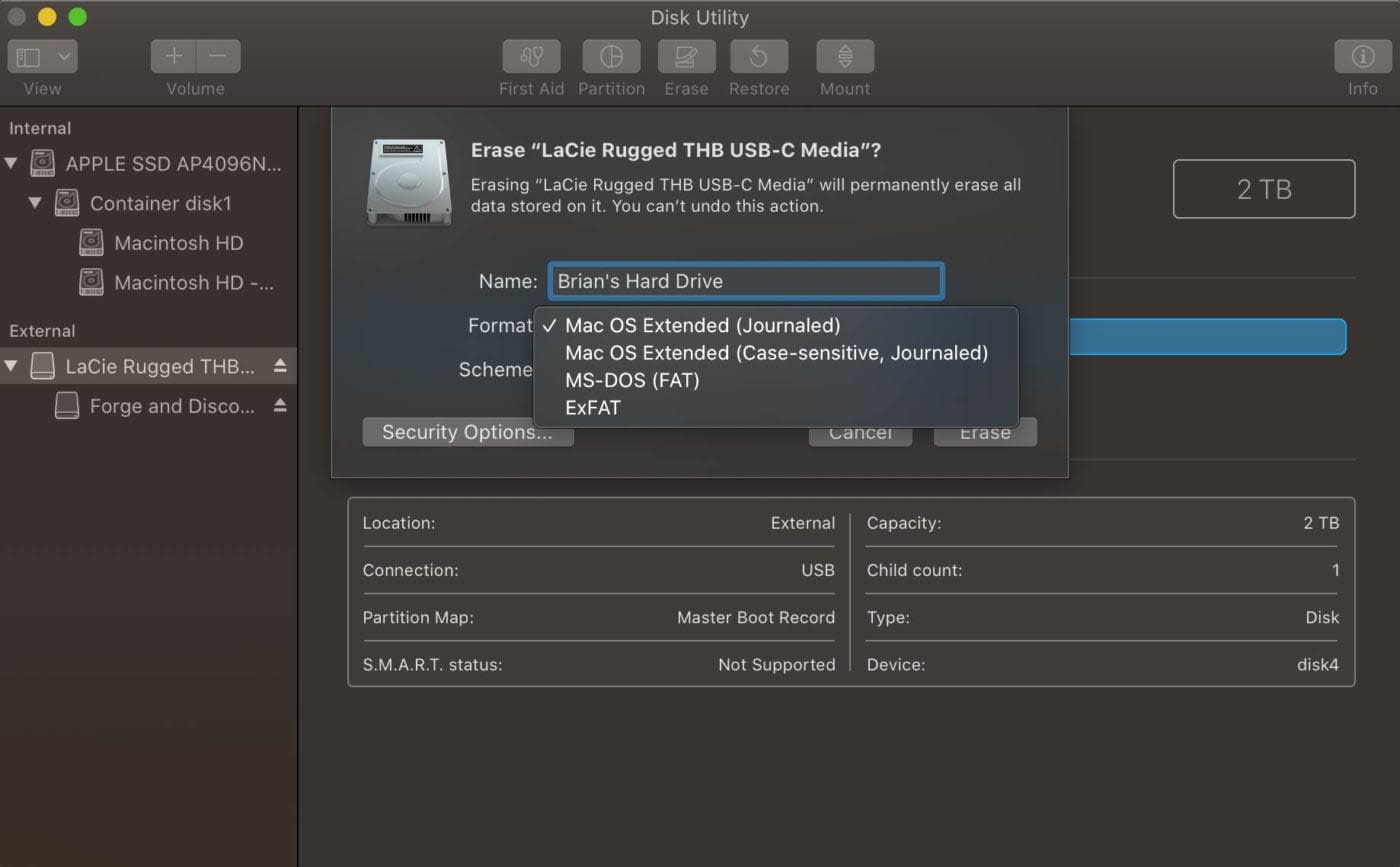Select the Erase toolbar icon
The height and width of the screenshot is (867, 1400).
coord(686,57)
